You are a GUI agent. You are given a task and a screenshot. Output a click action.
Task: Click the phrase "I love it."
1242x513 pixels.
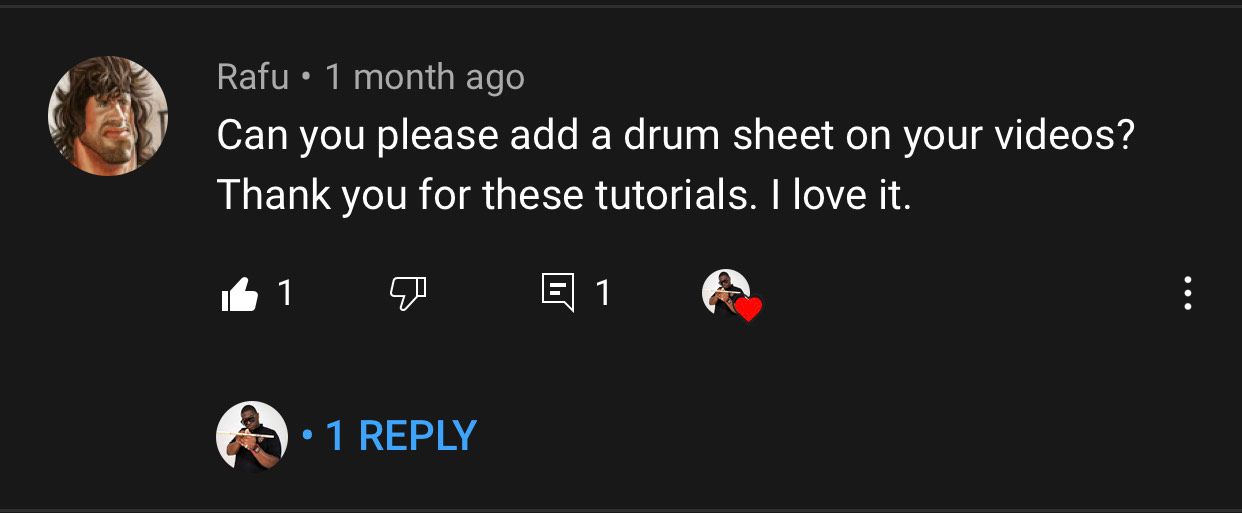coord(841,194)
